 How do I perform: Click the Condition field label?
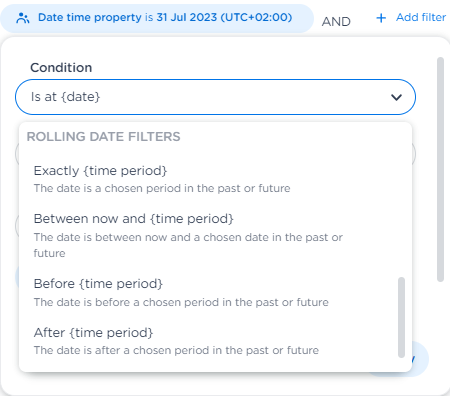[x=61, y=68]
